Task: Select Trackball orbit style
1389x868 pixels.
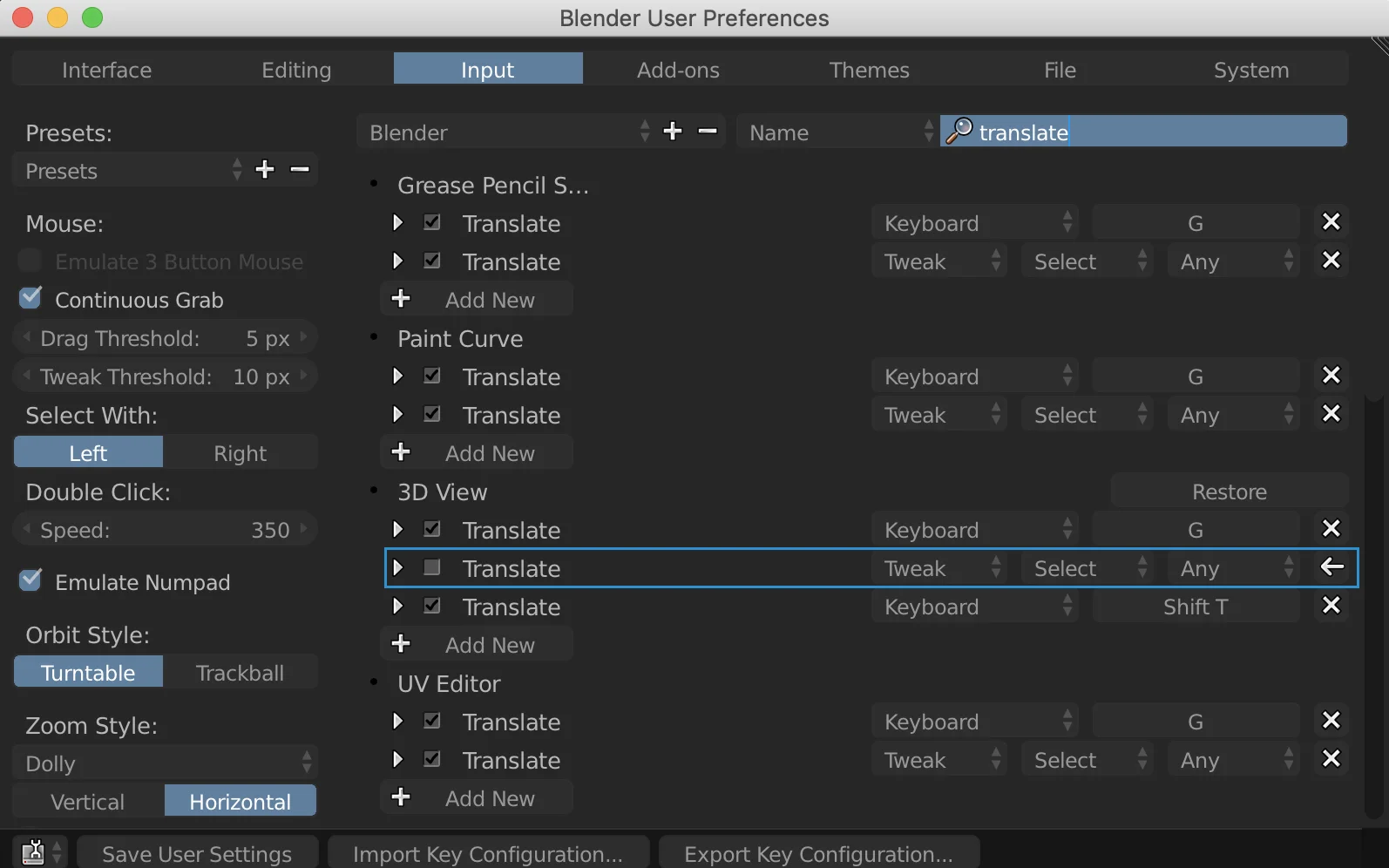Action: pos(241,672)
